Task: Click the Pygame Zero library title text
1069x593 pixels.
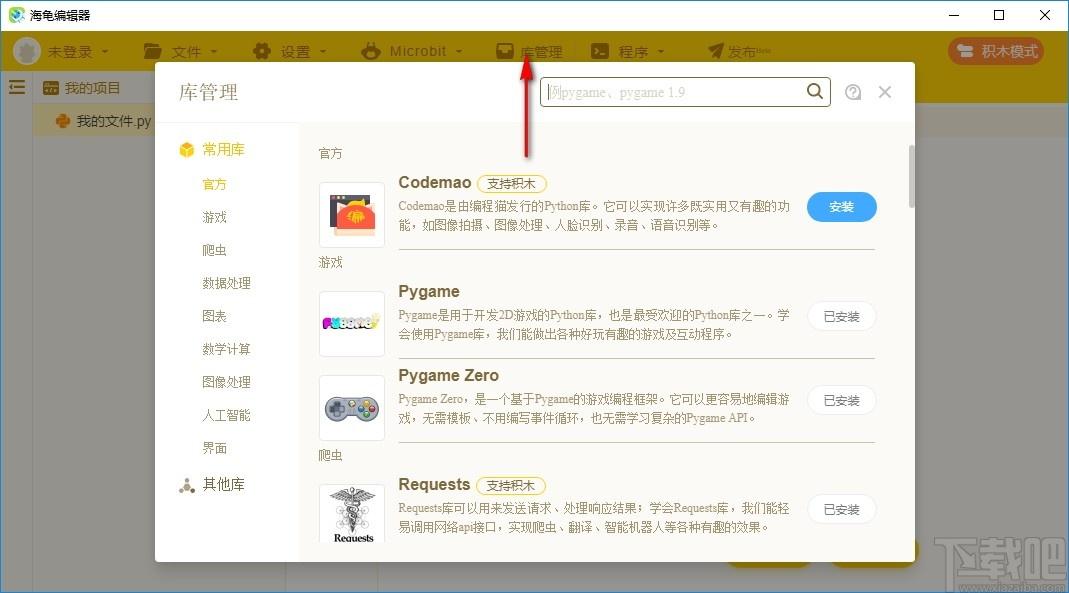Action: tap(449, 375)
